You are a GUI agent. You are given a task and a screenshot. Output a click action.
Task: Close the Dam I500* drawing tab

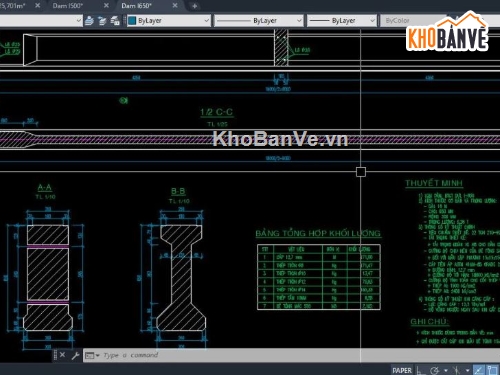tap(106, 6)
